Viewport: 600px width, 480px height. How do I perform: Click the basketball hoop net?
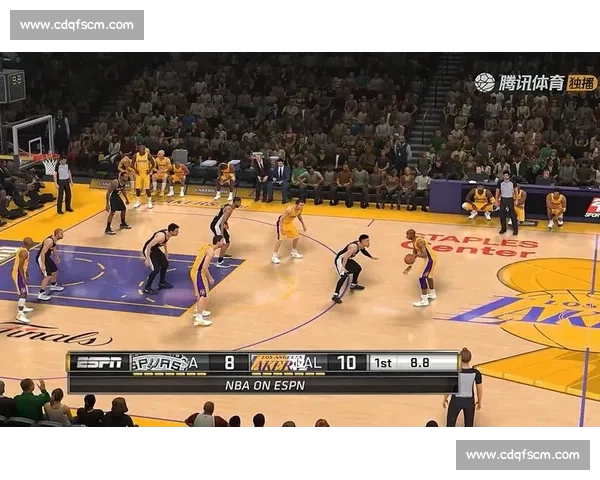(50, 166)
